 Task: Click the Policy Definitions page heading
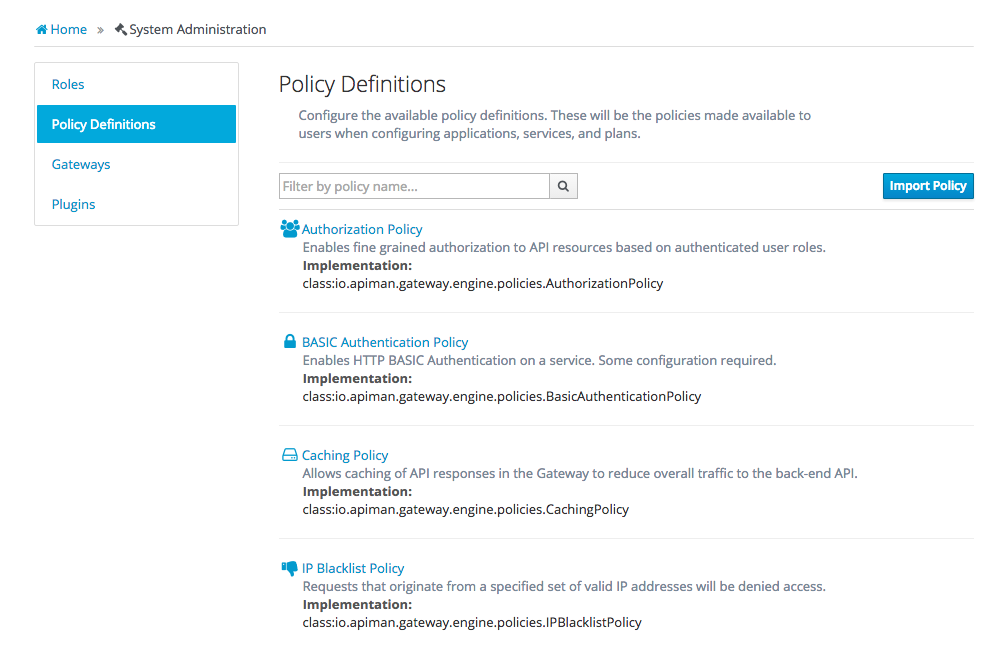click(362, 84)
